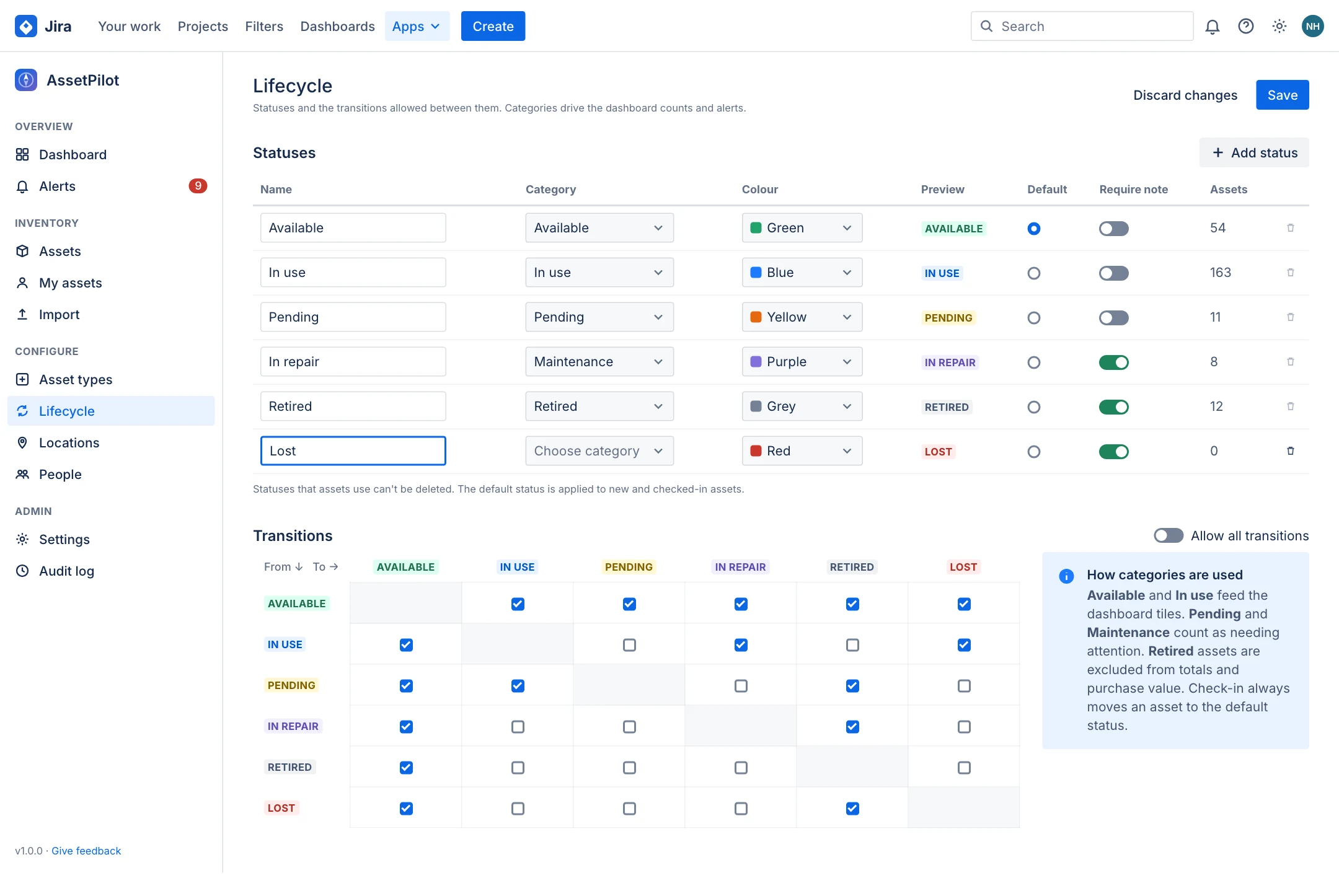The width and height of the screenshot is (1339, 896).
Task: Enable the Allow all transitions switch
Action: pyautogui.click(x=1169, y=535)
